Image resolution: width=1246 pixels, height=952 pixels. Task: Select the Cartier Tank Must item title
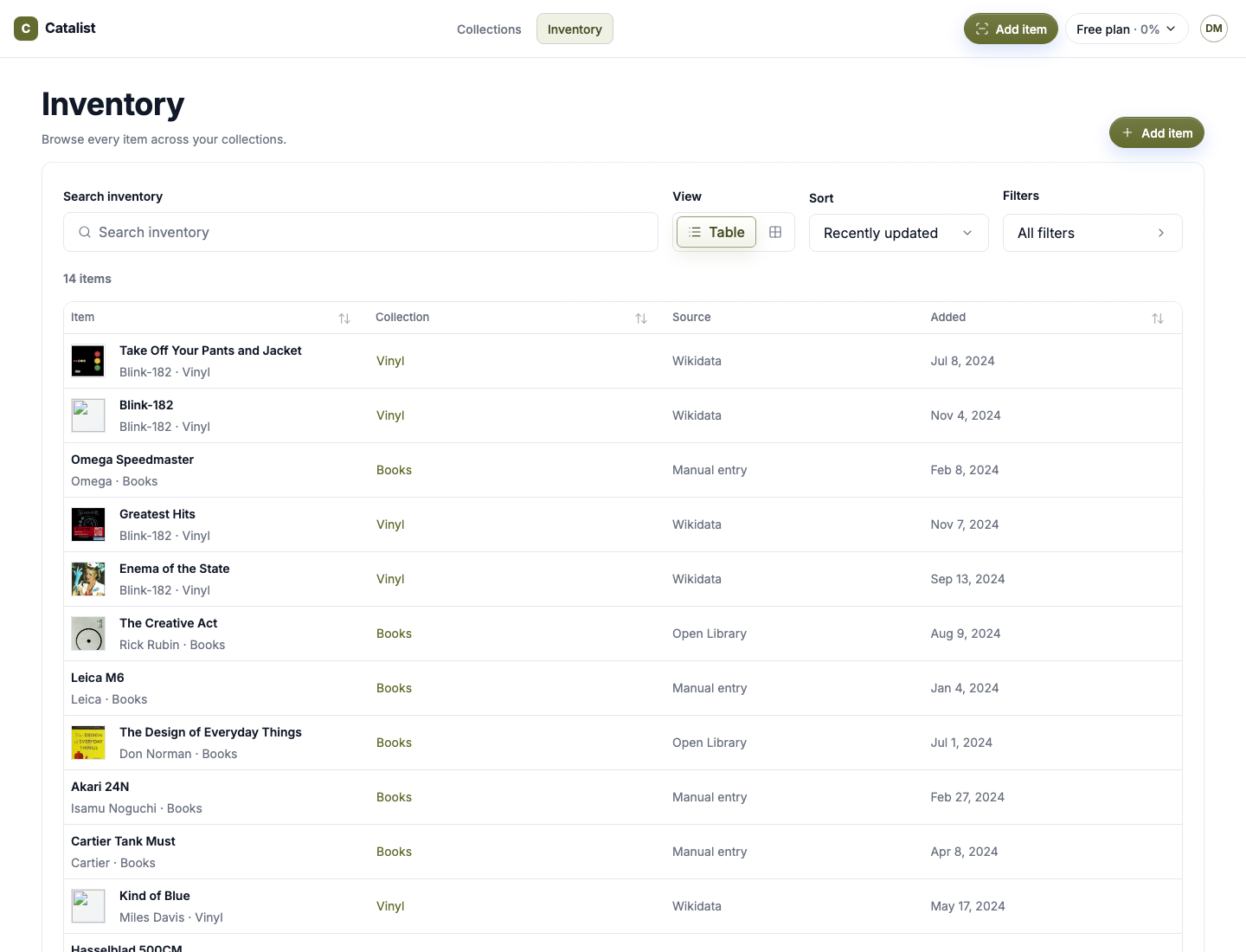(123, 841)
